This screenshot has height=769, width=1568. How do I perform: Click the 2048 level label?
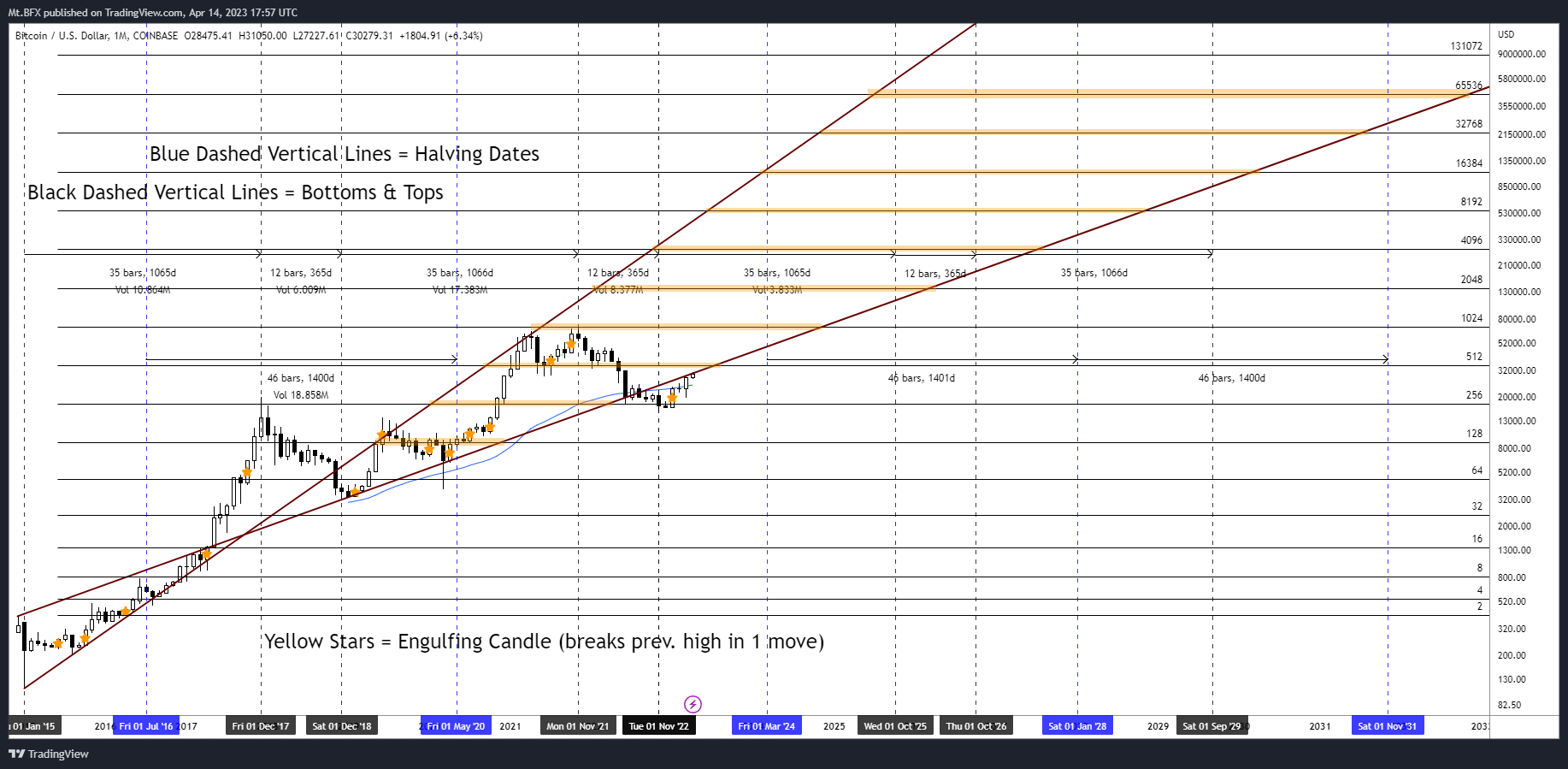click(1471, 280)
